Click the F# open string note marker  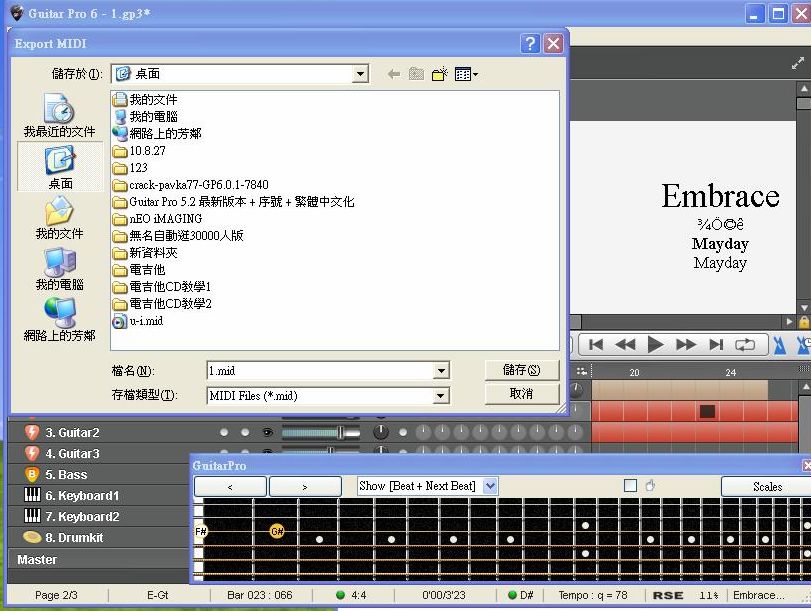tap(201, 531)
